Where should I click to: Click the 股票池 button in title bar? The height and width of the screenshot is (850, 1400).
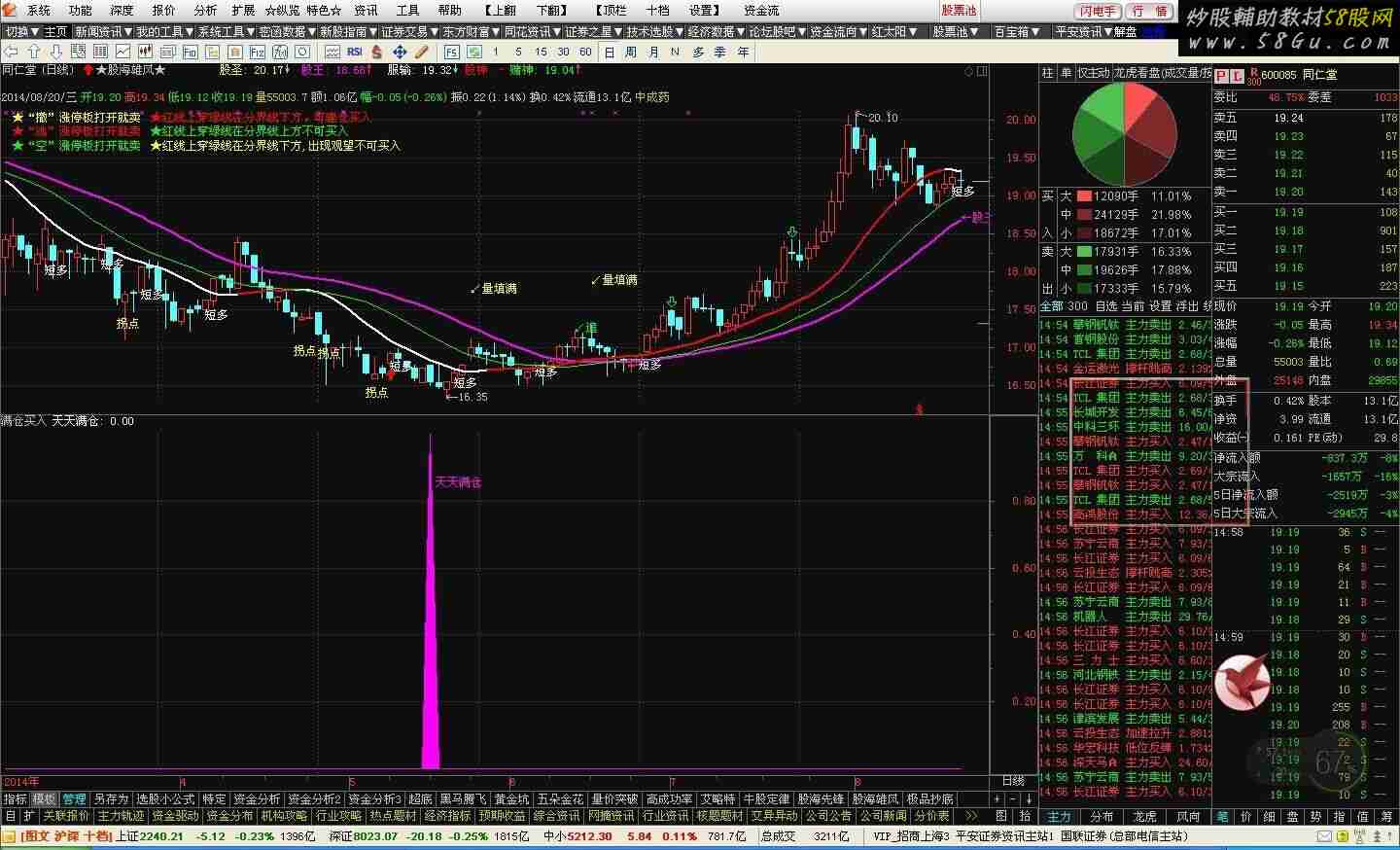click(x=959, y=11)
